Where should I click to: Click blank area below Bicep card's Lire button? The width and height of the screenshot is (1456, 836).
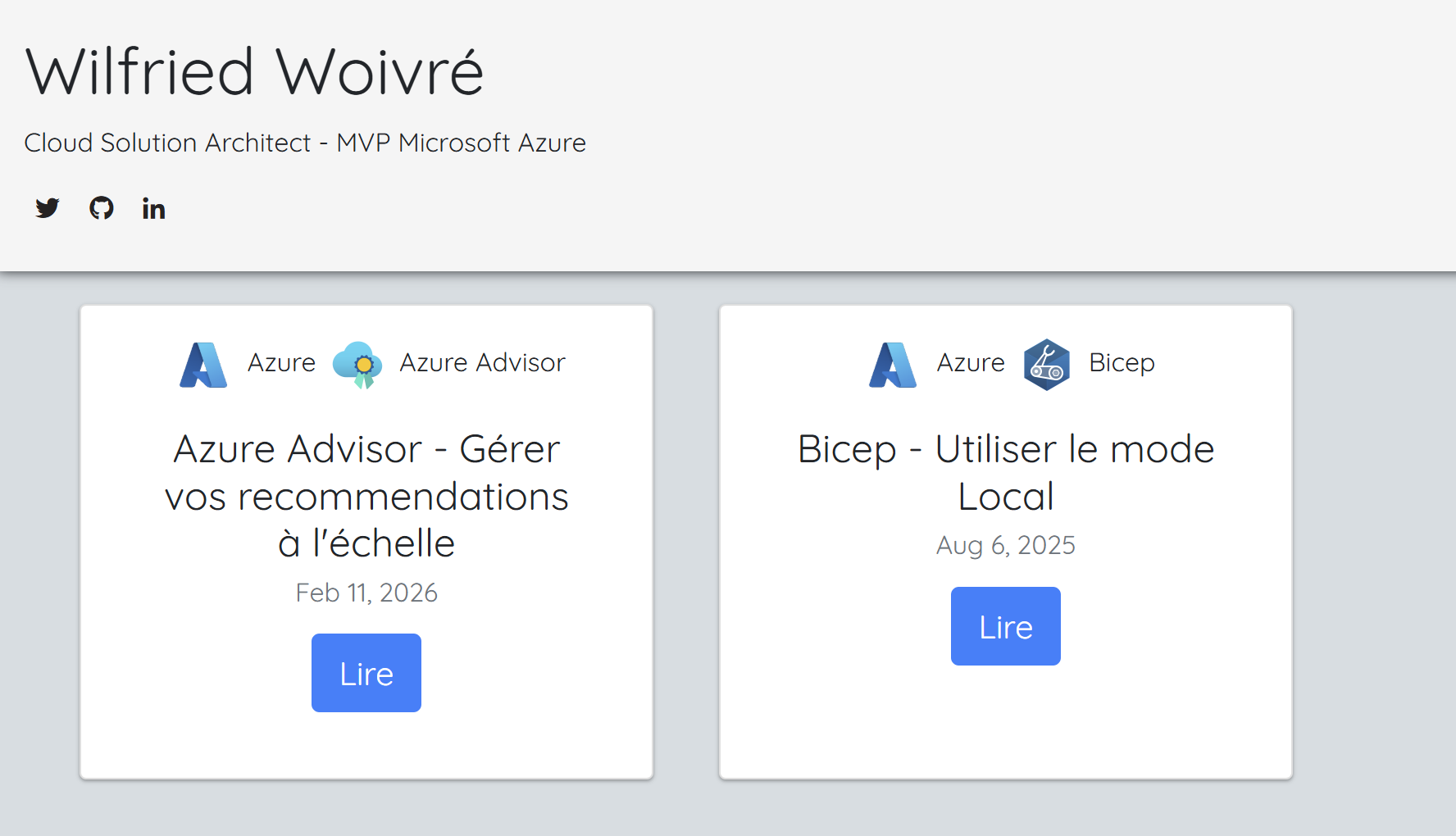[x=1006, y=721]
